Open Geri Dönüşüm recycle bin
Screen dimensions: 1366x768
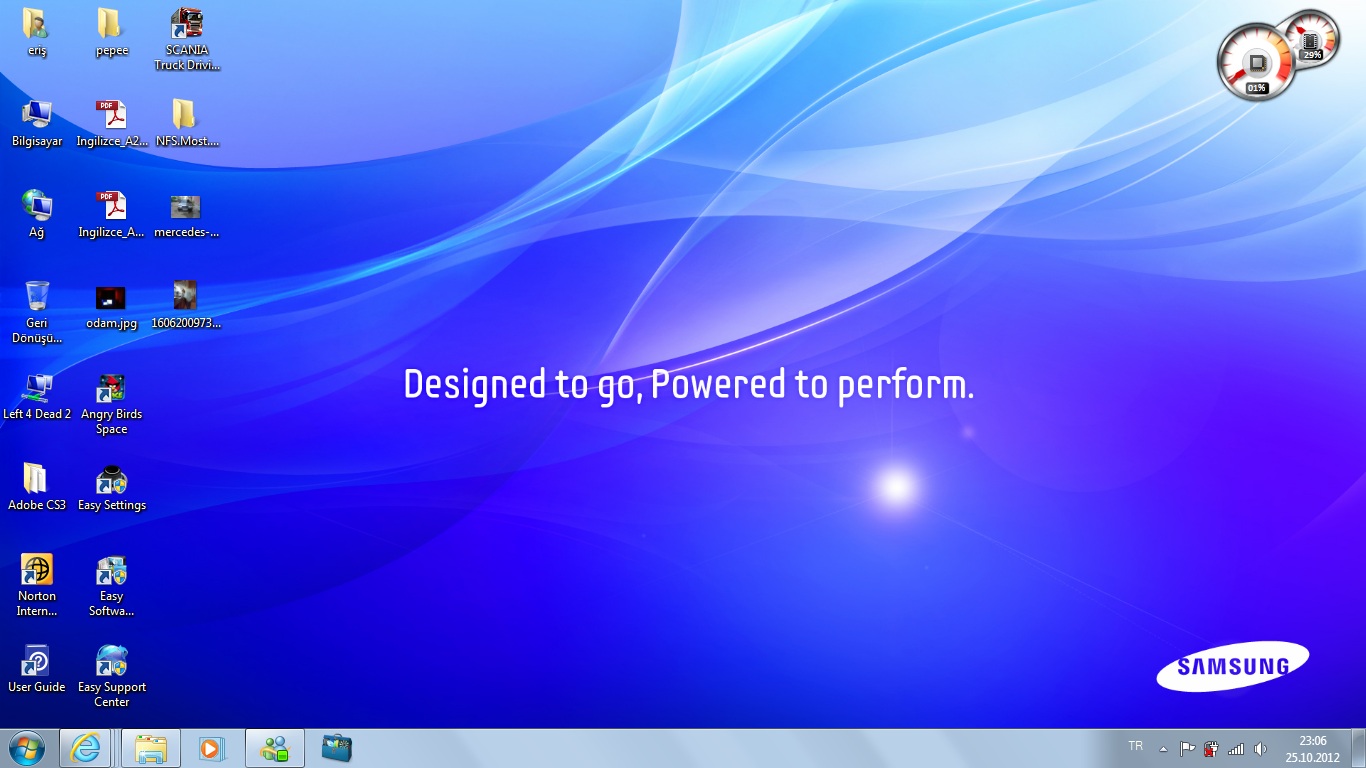[x=37, y=312]
